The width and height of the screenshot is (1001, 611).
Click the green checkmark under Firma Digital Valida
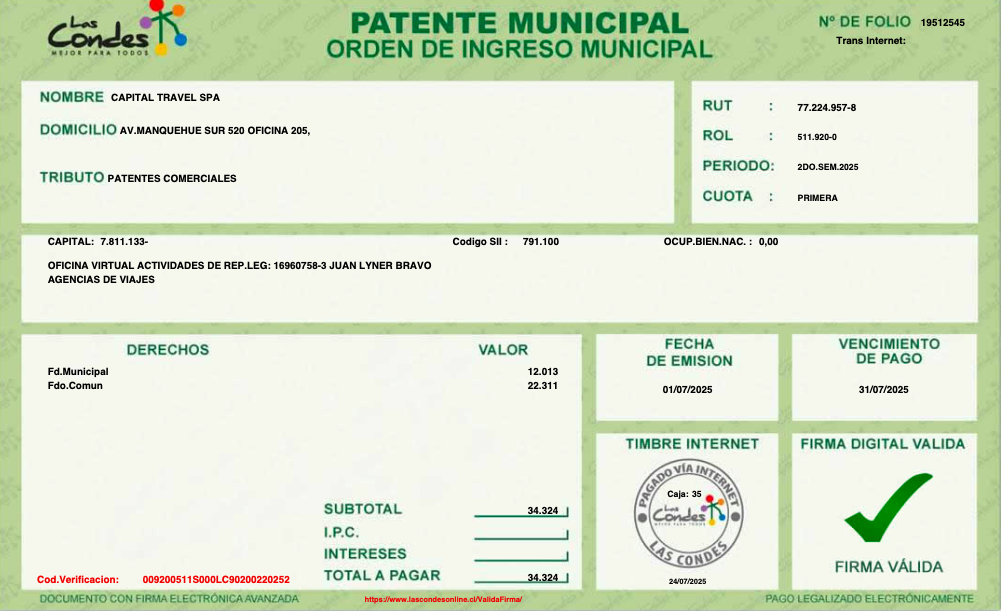[888, 508]
